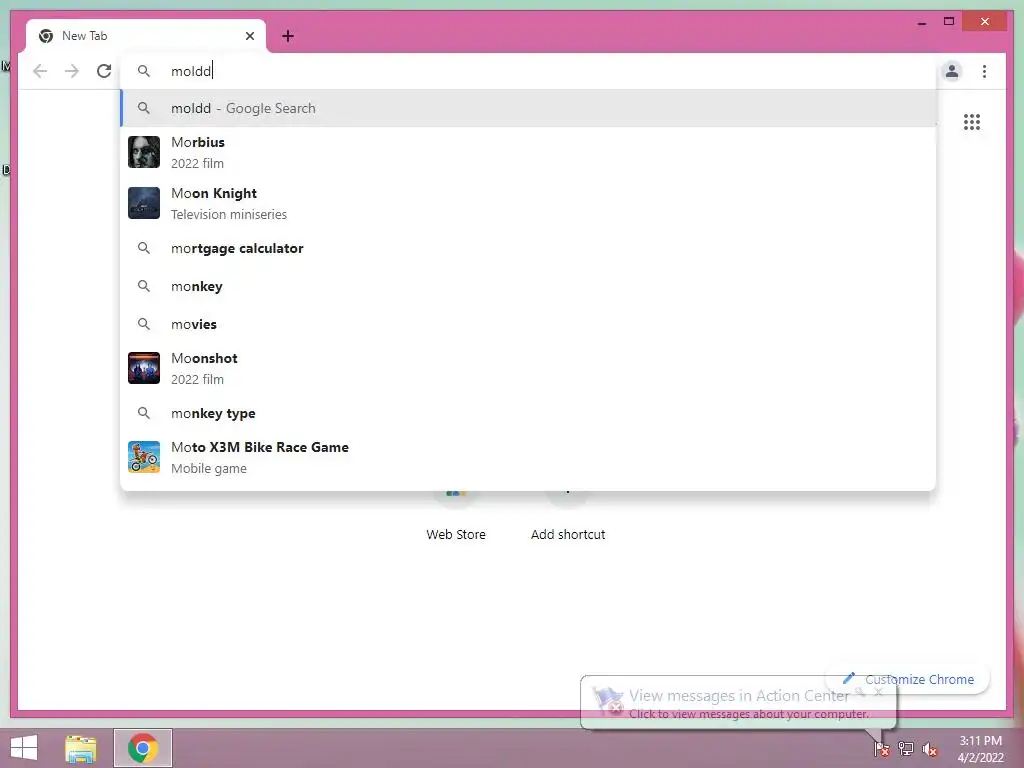Open File Explorer from the taskbar

tap(80, 748)
